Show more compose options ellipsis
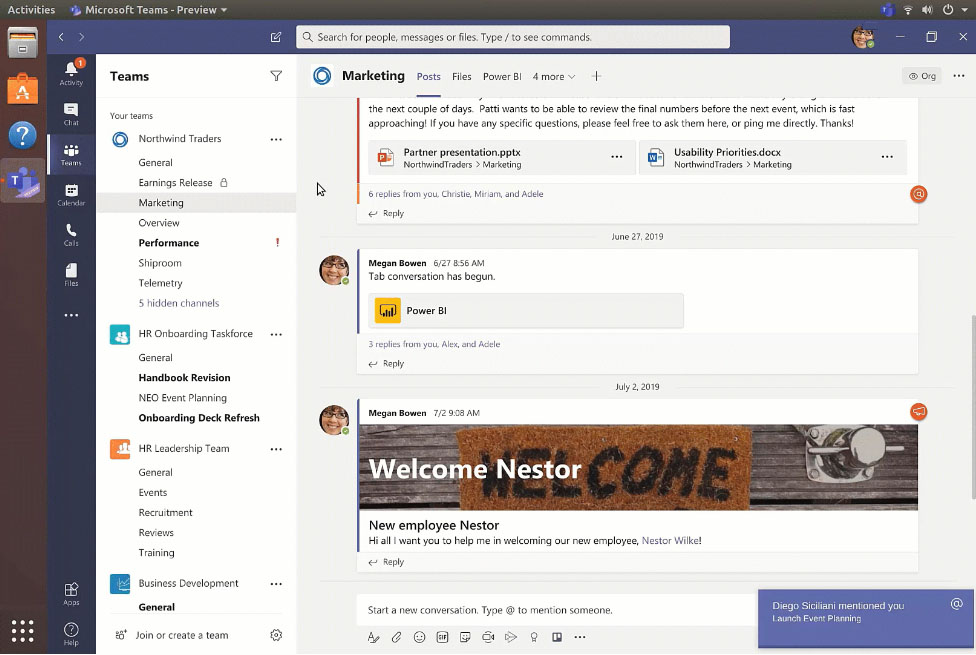976x655 pixels. coord(580,637)
